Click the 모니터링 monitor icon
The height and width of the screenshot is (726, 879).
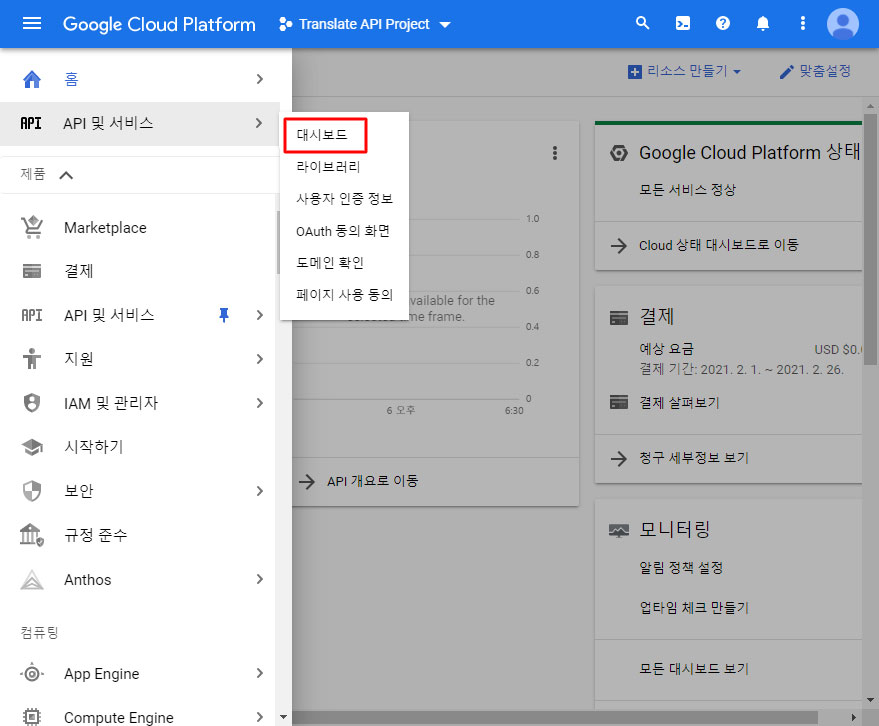[x=619, y=530]
